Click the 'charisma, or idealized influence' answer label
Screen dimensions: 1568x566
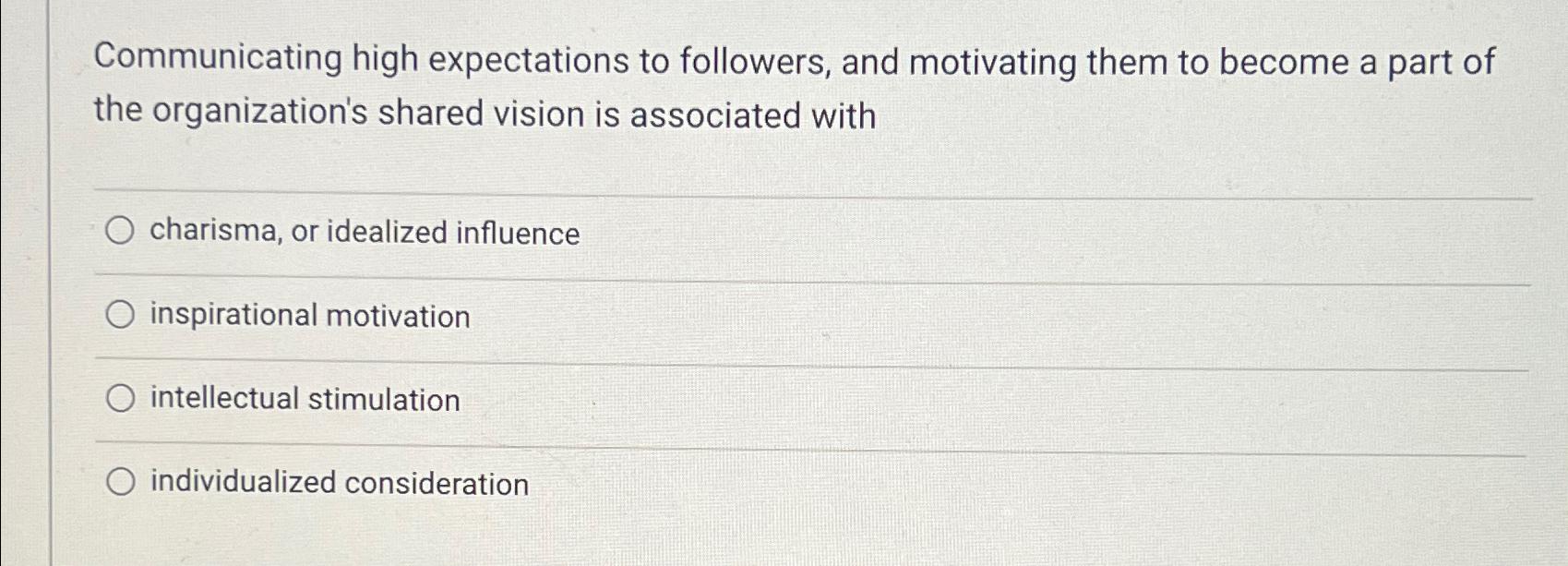pos(365,232)
